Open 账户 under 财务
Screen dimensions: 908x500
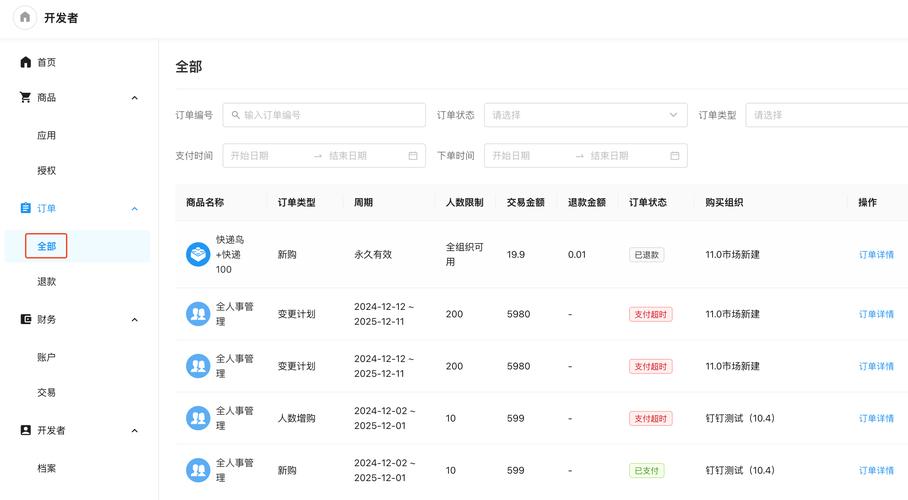47,357
